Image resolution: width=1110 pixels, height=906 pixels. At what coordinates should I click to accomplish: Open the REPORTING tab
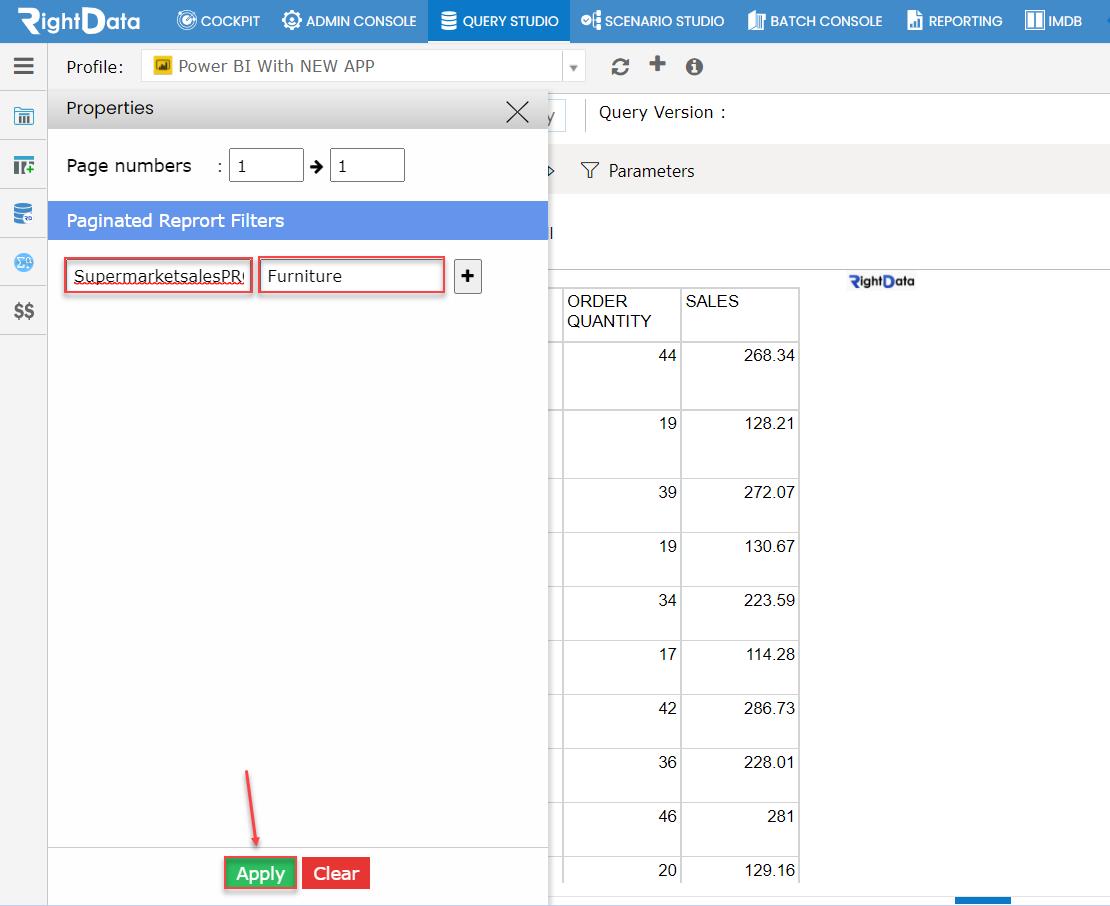tap(953, 20)
